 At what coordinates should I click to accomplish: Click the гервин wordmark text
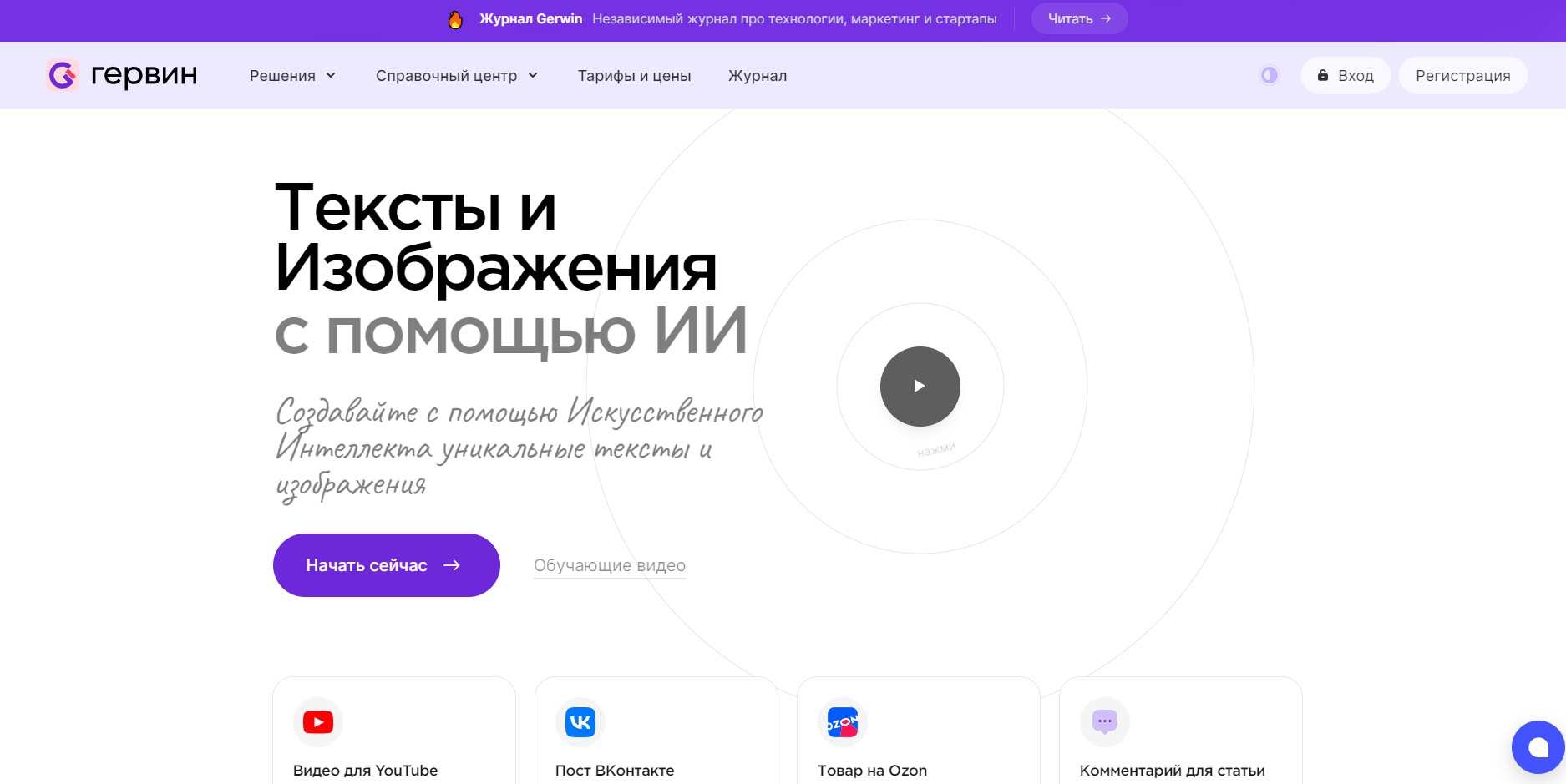click(x=144, y=75)
